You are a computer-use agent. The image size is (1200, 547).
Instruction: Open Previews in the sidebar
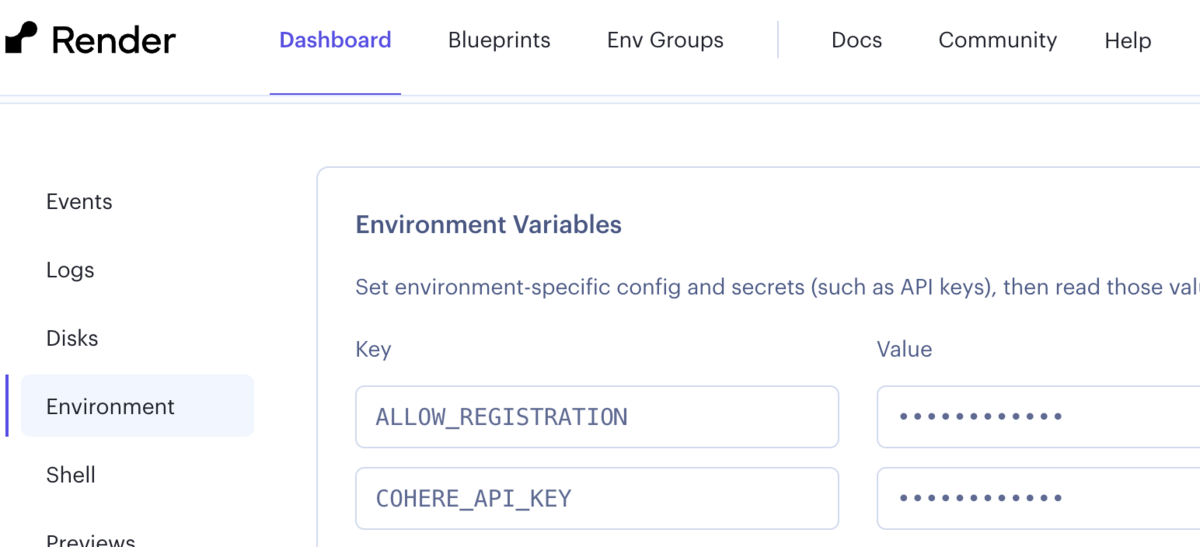[91, 540]
